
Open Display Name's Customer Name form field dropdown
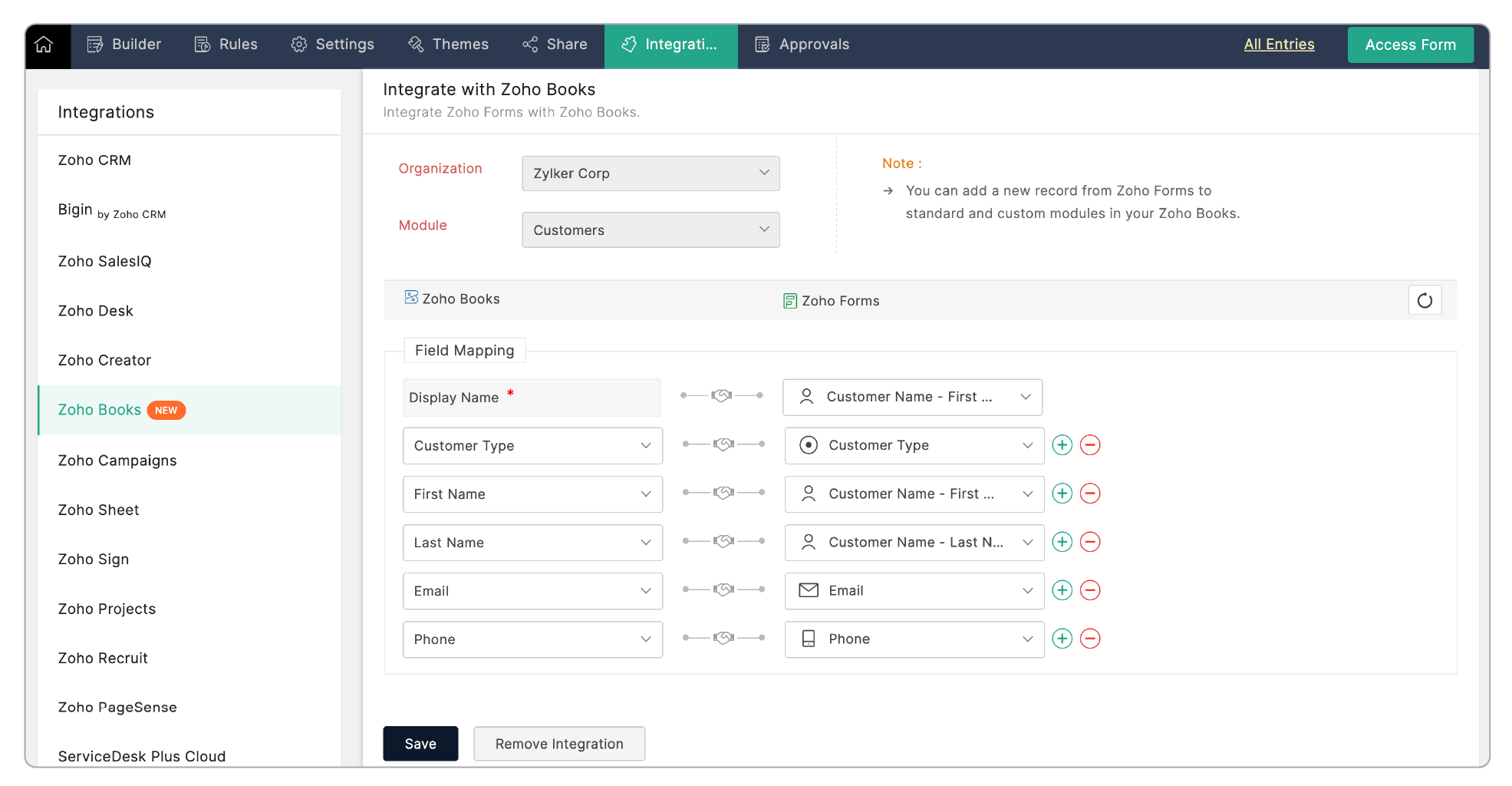coord(912,397)
